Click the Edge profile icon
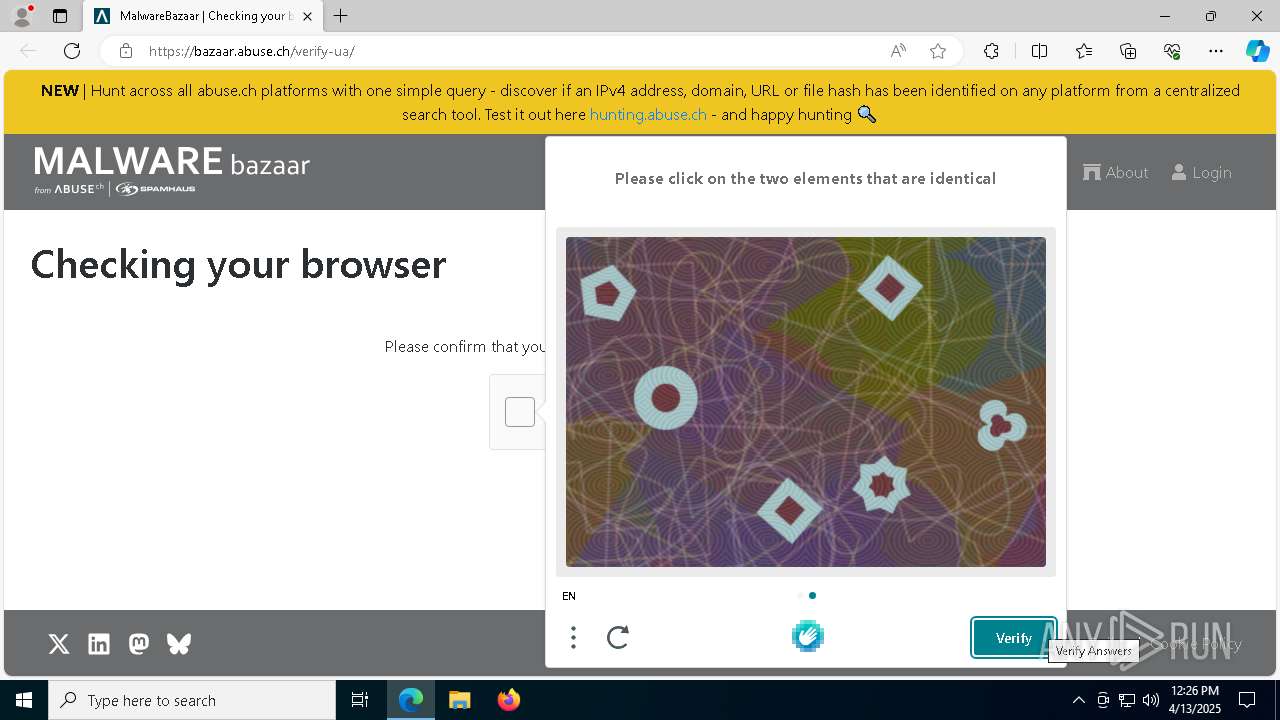 point(22,16)
